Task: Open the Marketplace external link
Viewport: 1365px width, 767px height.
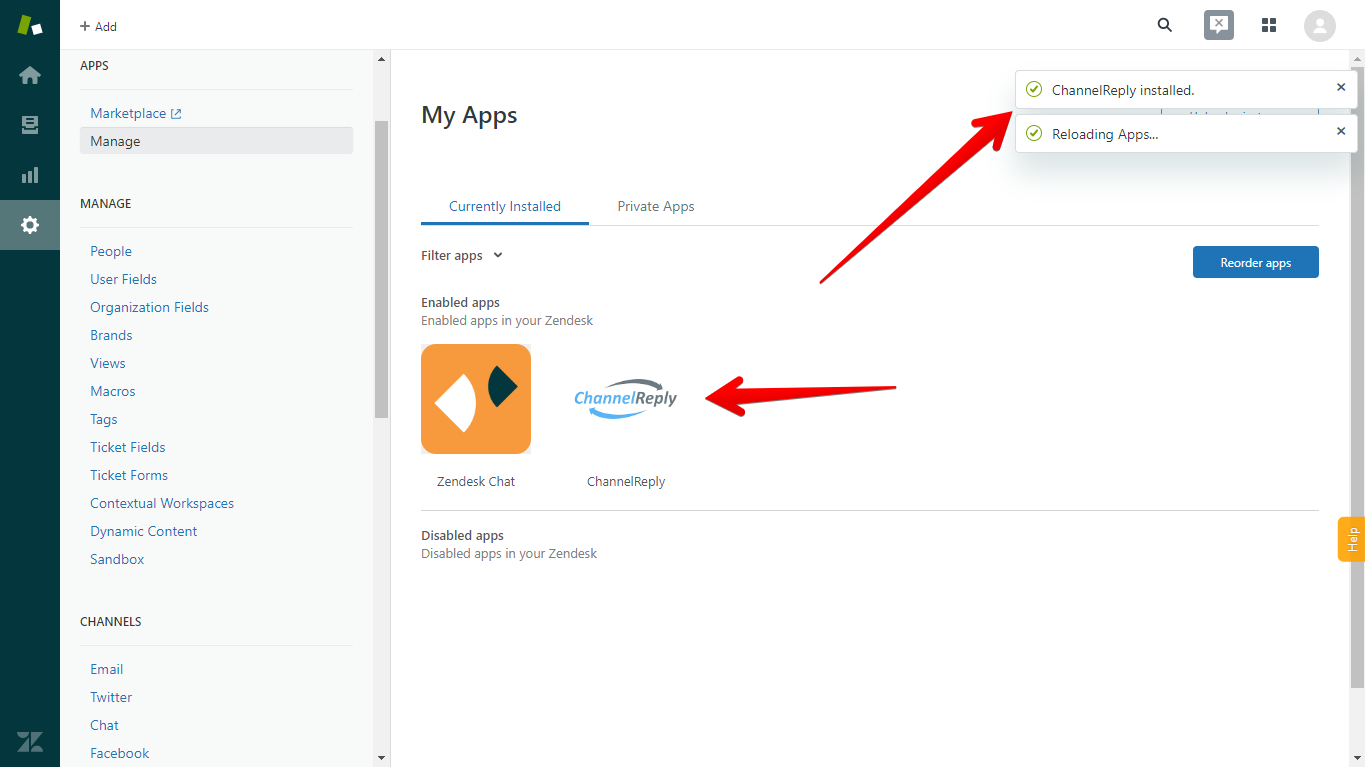Action: (x=136, y=113)
